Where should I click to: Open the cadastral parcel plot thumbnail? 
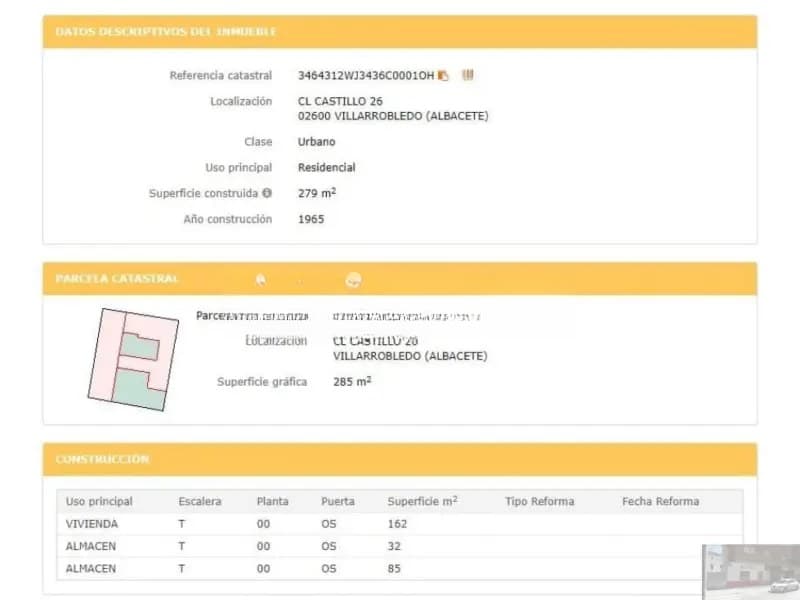coord(133,359)
